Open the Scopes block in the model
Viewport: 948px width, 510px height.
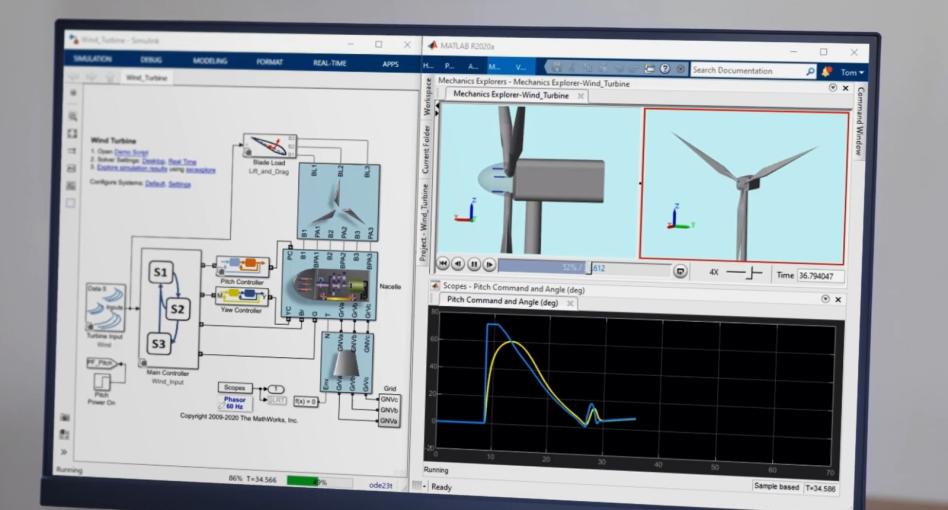234,387
